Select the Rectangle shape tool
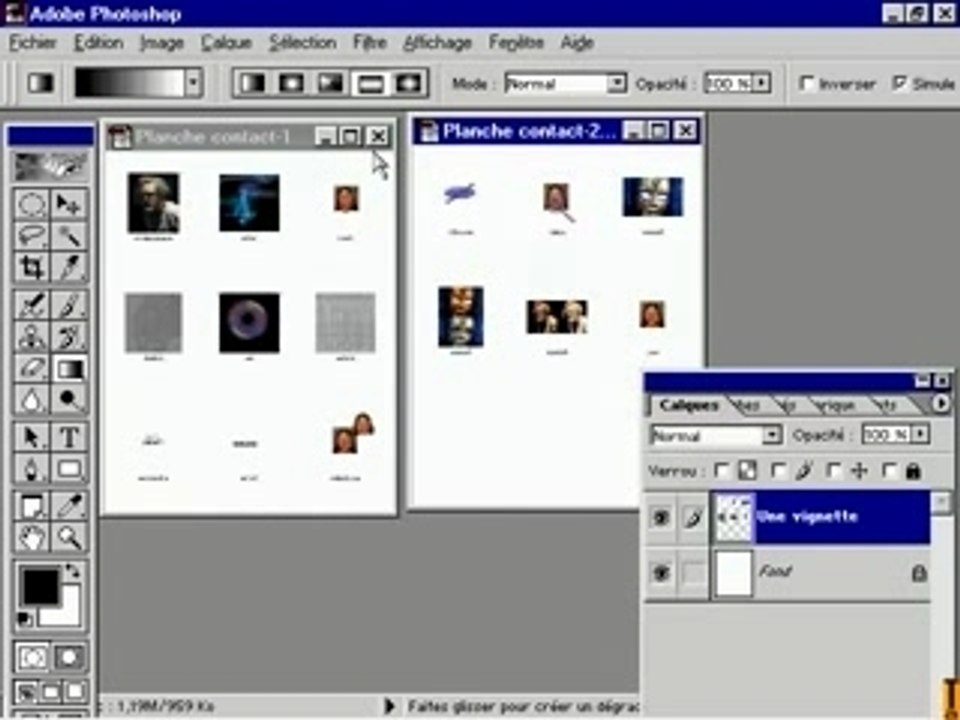The width and height of the screenshot is (960, 720). pyautogui.click(x=69, y=469)
